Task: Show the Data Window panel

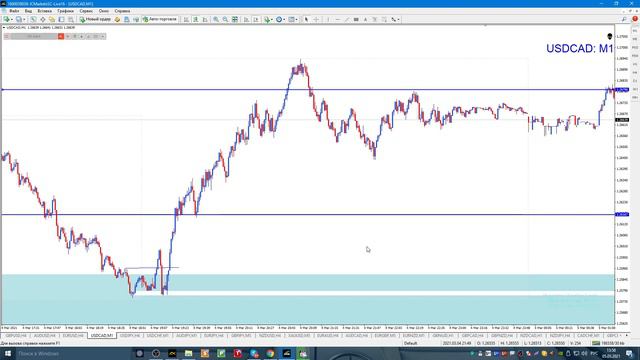Action: tap(42, 19)
